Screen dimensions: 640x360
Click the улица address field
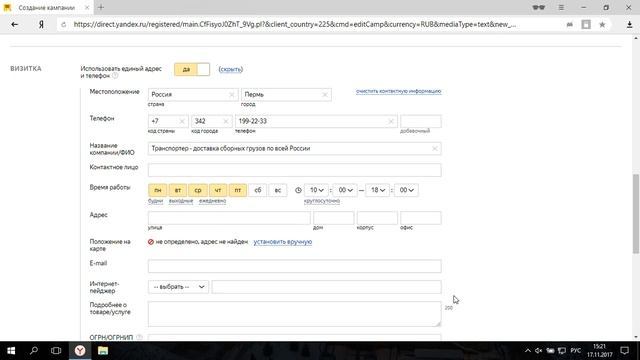[229, 218]
